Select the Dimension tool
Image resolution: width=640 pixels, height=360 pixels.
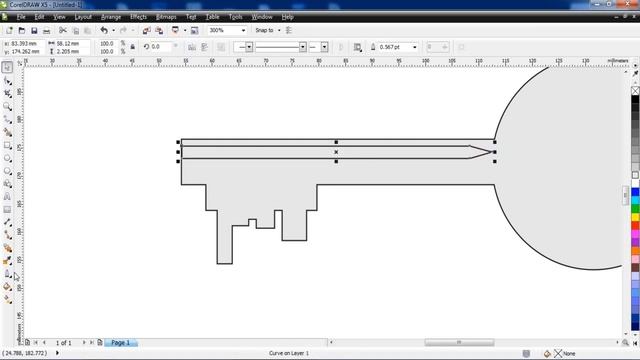(x=7, y=222)
